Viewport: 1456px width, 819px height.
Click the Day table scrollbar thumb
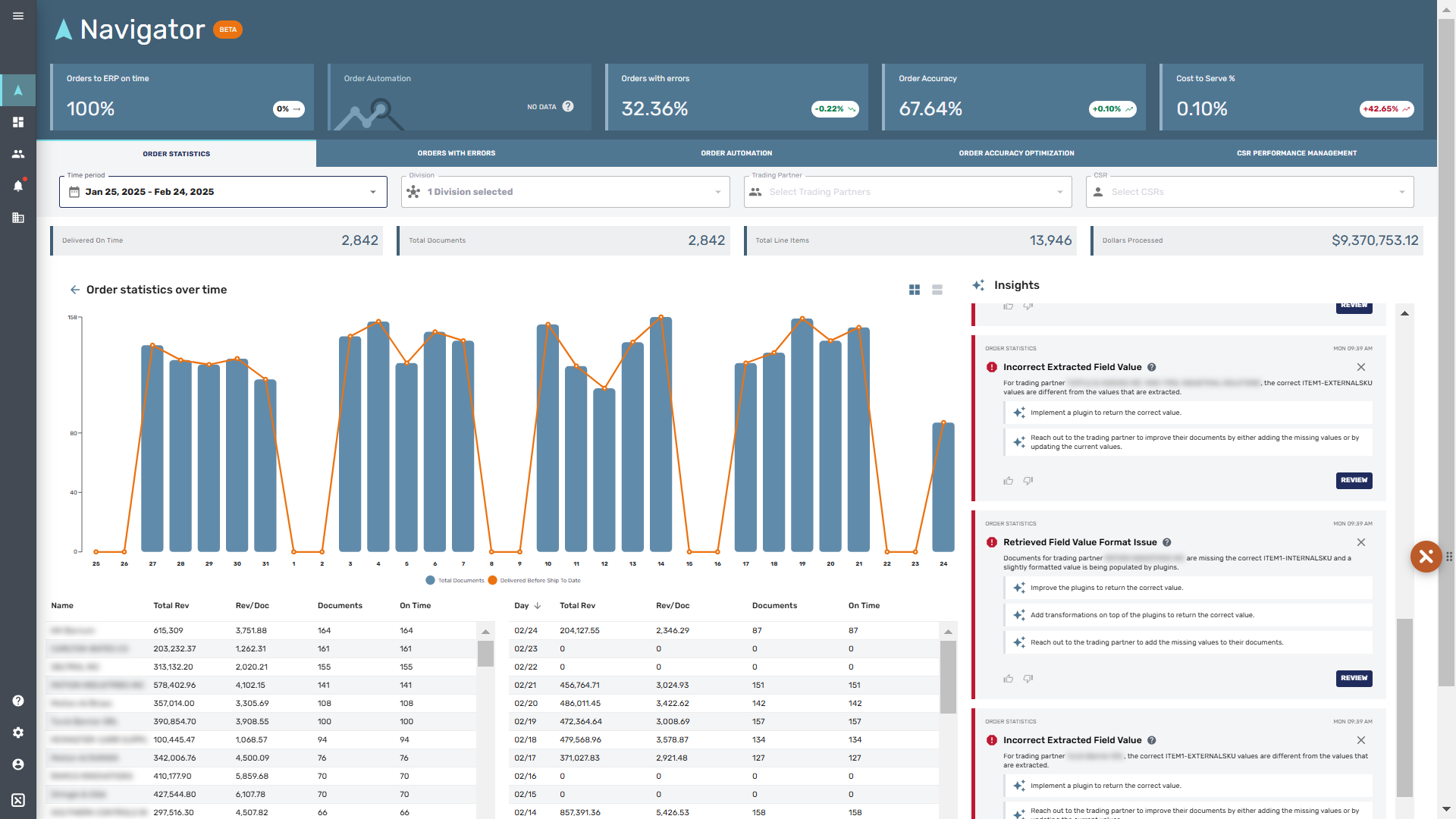tap(948, 677)
